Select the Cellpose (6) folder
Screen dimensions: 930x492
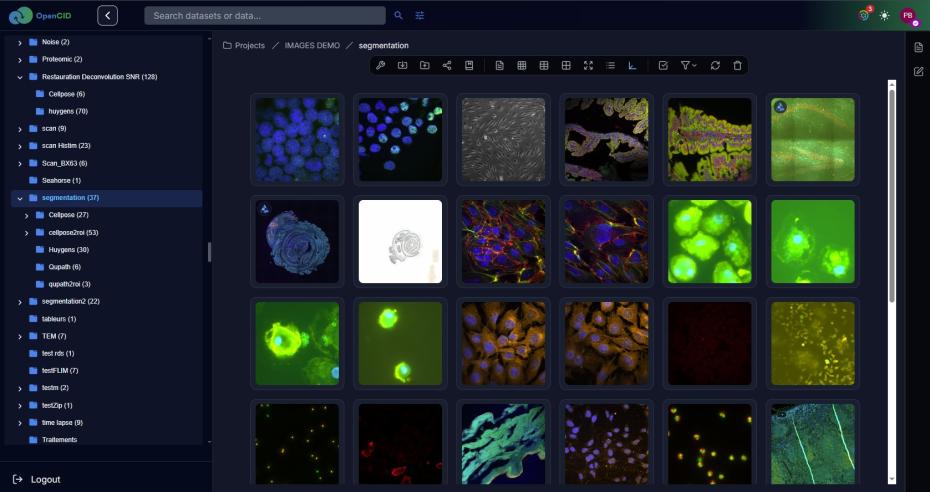click(x=66, y=94)
